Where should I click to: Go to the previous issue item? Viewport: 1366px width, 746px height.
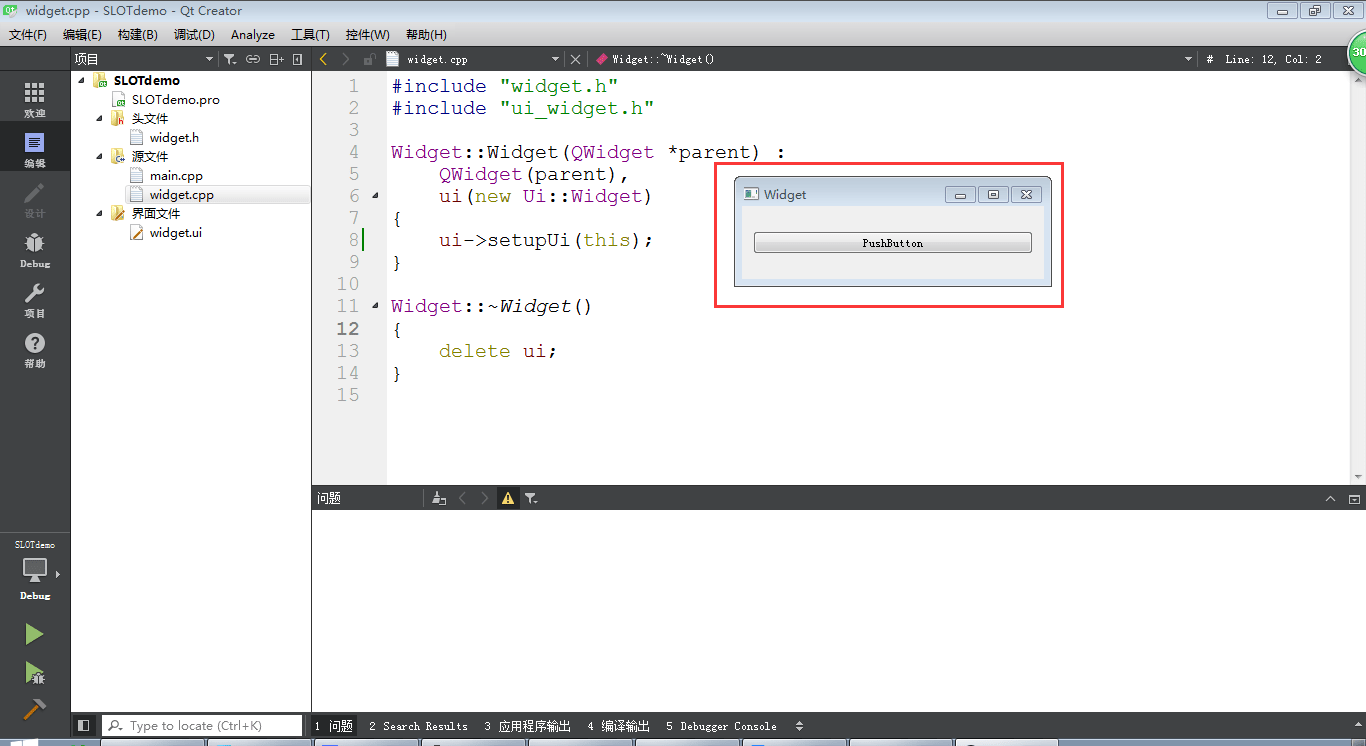pos(462,498)
